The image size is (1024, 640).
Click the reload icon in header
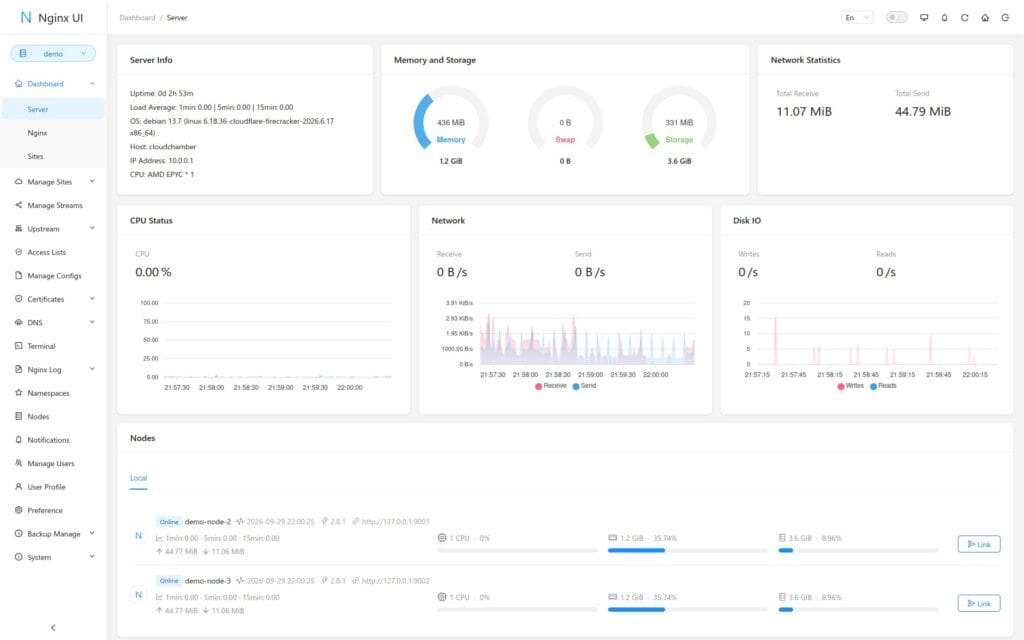(964, 18)
